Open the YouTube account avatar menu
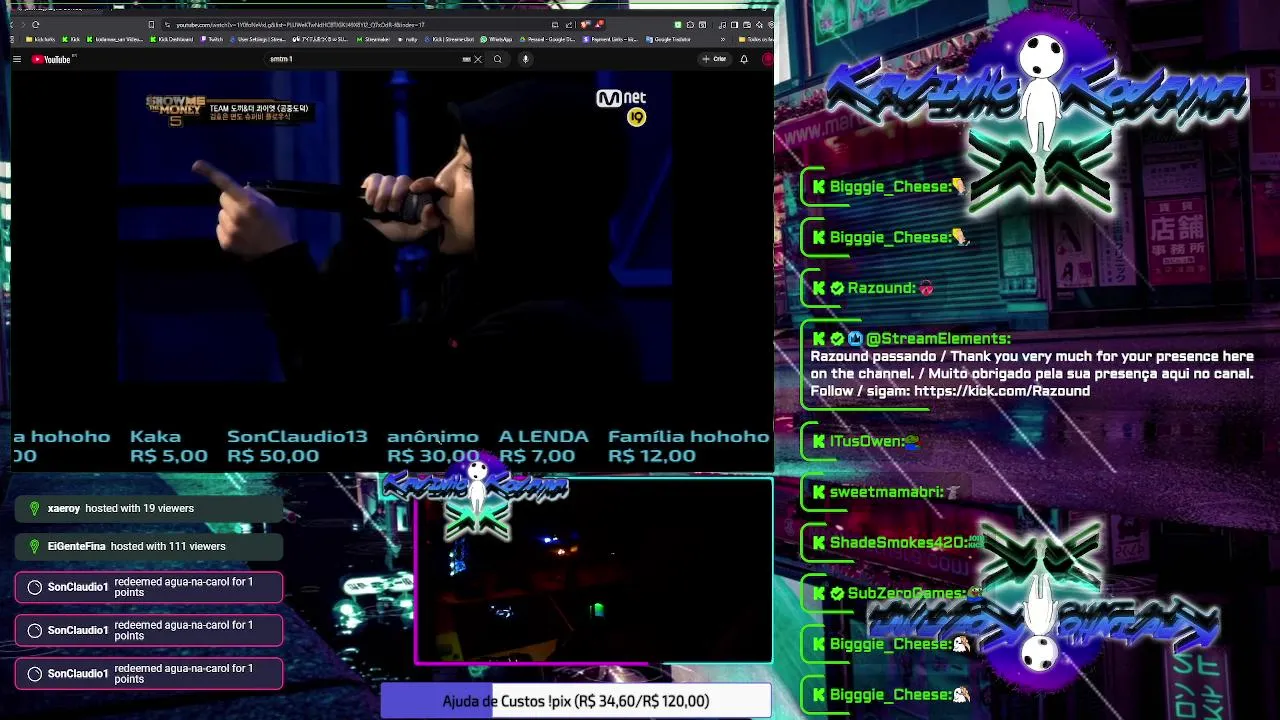Image resolution: width=1280 pixels, height=720 pixels. 767,59
